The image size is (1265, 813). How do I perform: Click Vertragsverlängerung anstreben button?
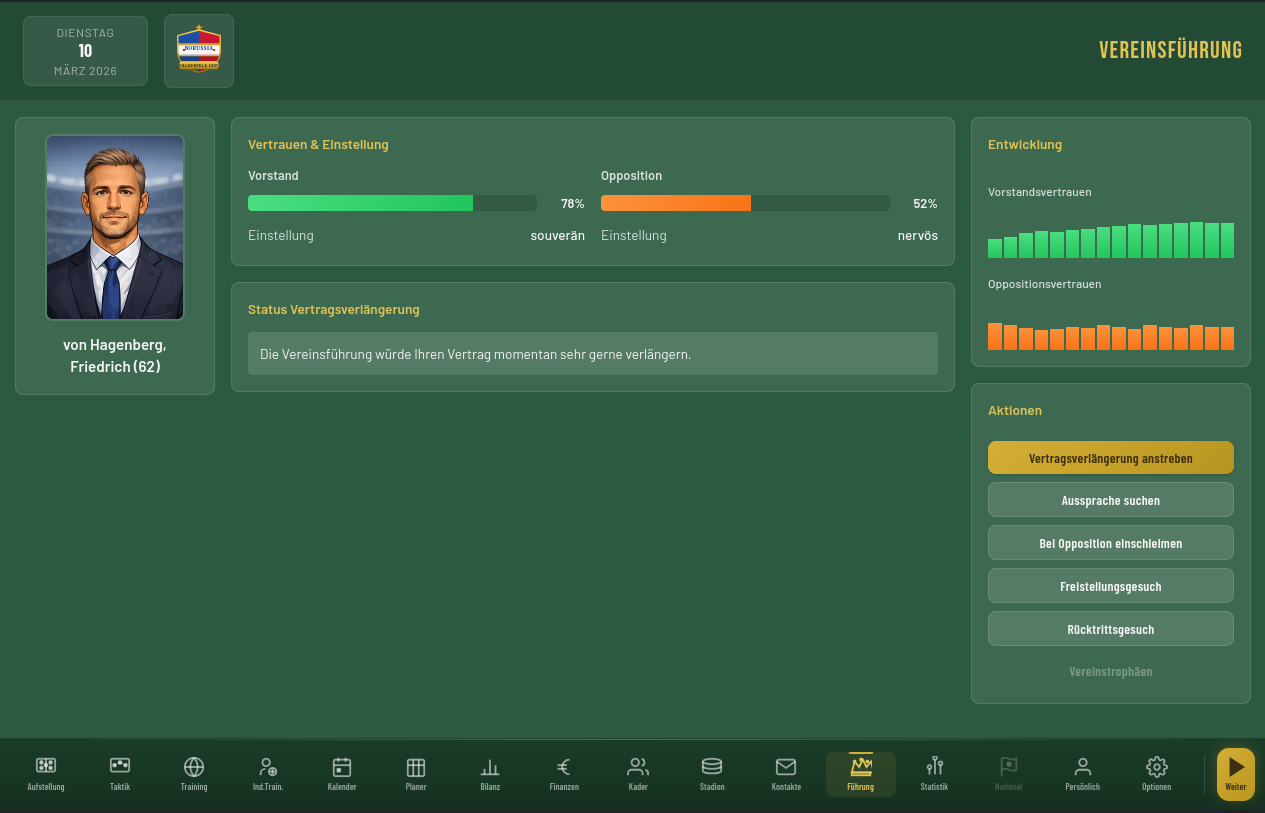[1111, 458]
